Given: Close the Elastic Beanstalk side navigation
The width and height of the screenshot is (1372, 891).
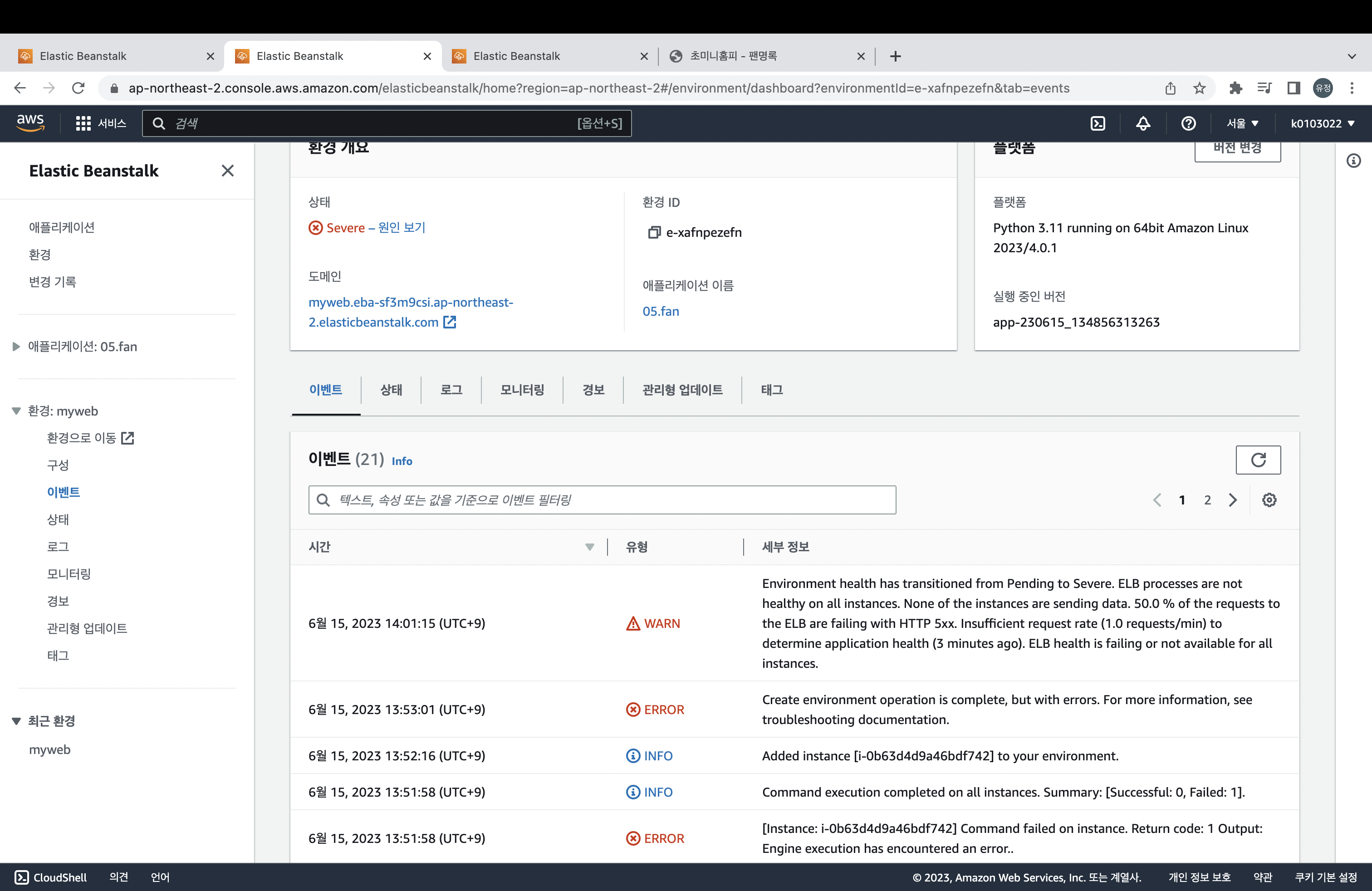Looking at the screenshot, I should point(228,171).
